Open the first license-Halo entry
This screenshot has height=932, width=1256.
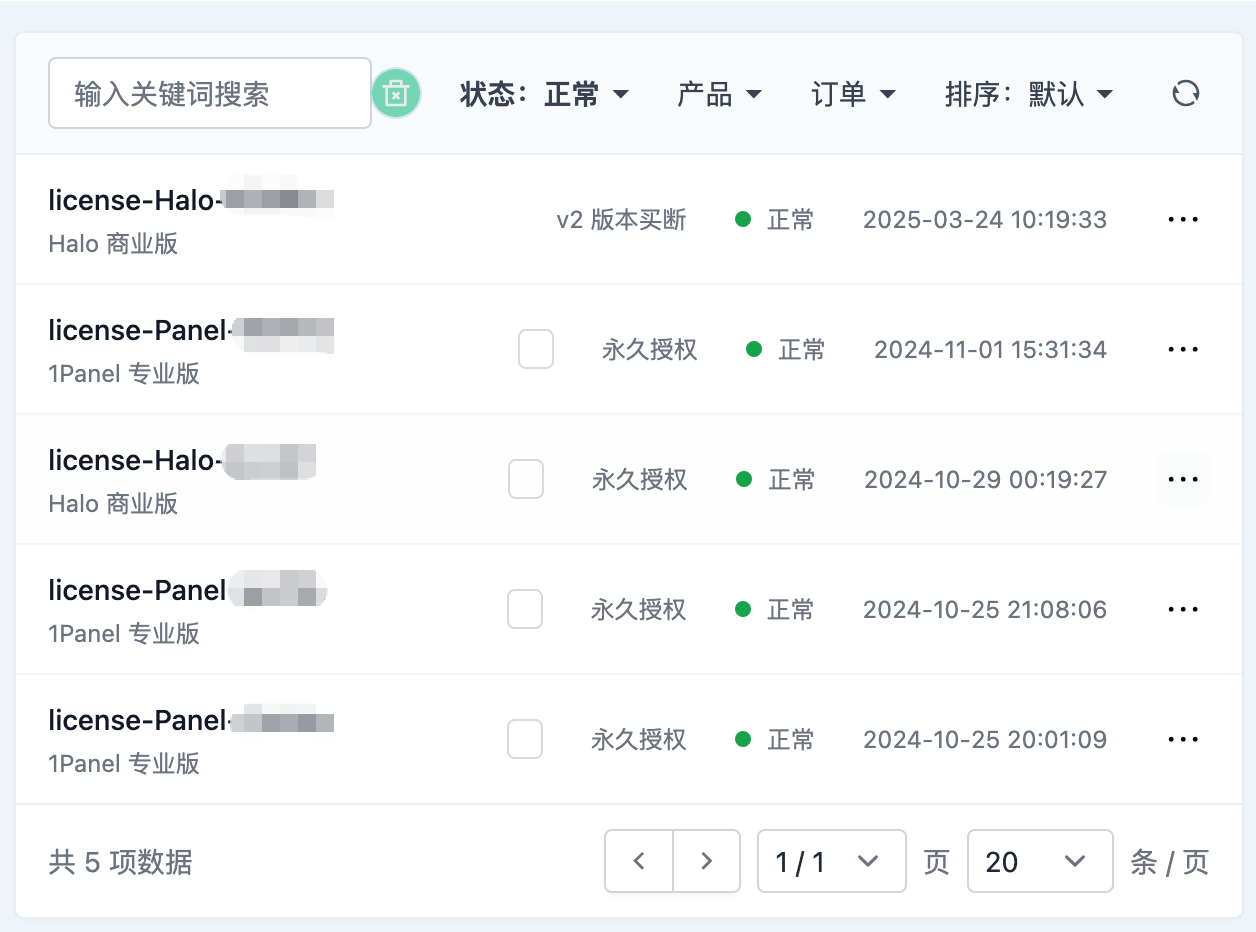[x=191, y=201]
